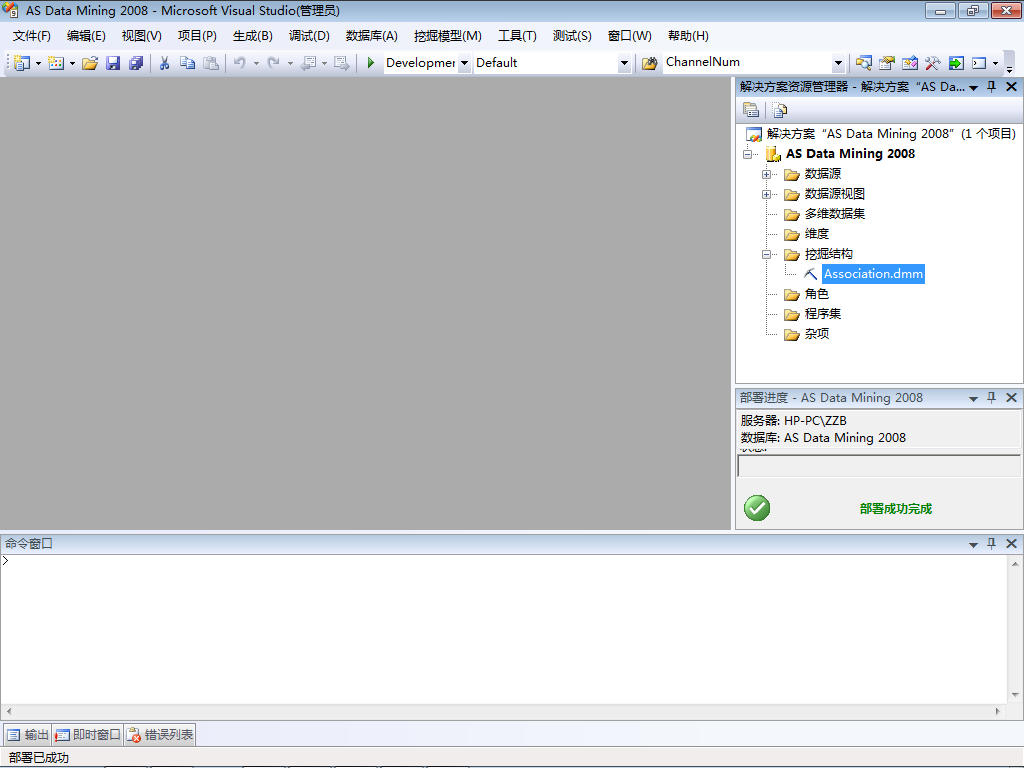The width and height of the screenshot is (1024, 768).
Task: Open the 编辑(E) menu
Action: click(86, 36)
